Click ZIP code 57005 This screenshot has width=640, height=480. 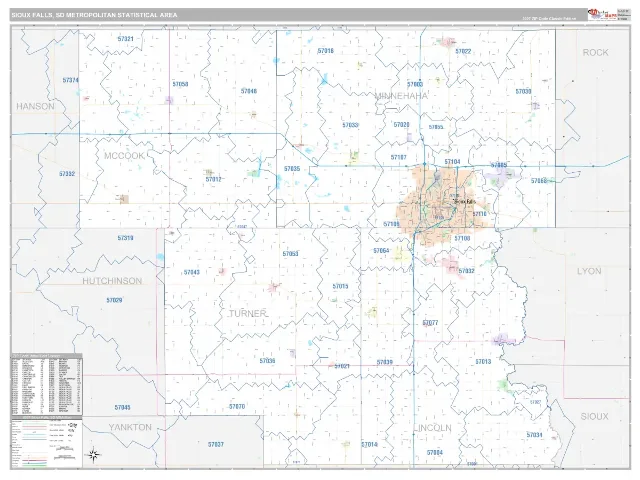pyautogui.click(x=499, y=165)
